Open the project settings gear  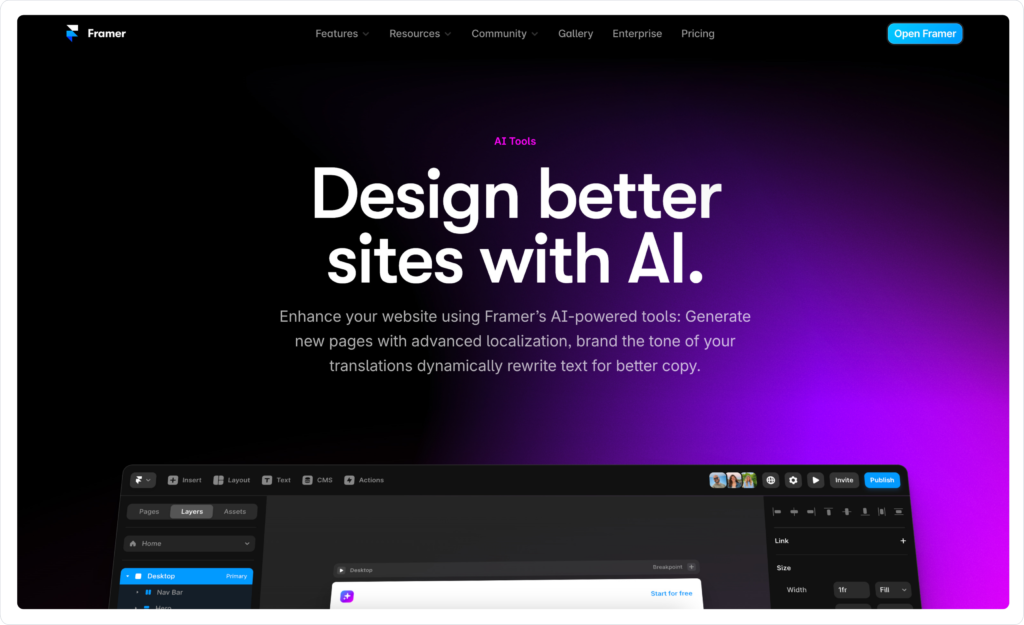point(793,479)
